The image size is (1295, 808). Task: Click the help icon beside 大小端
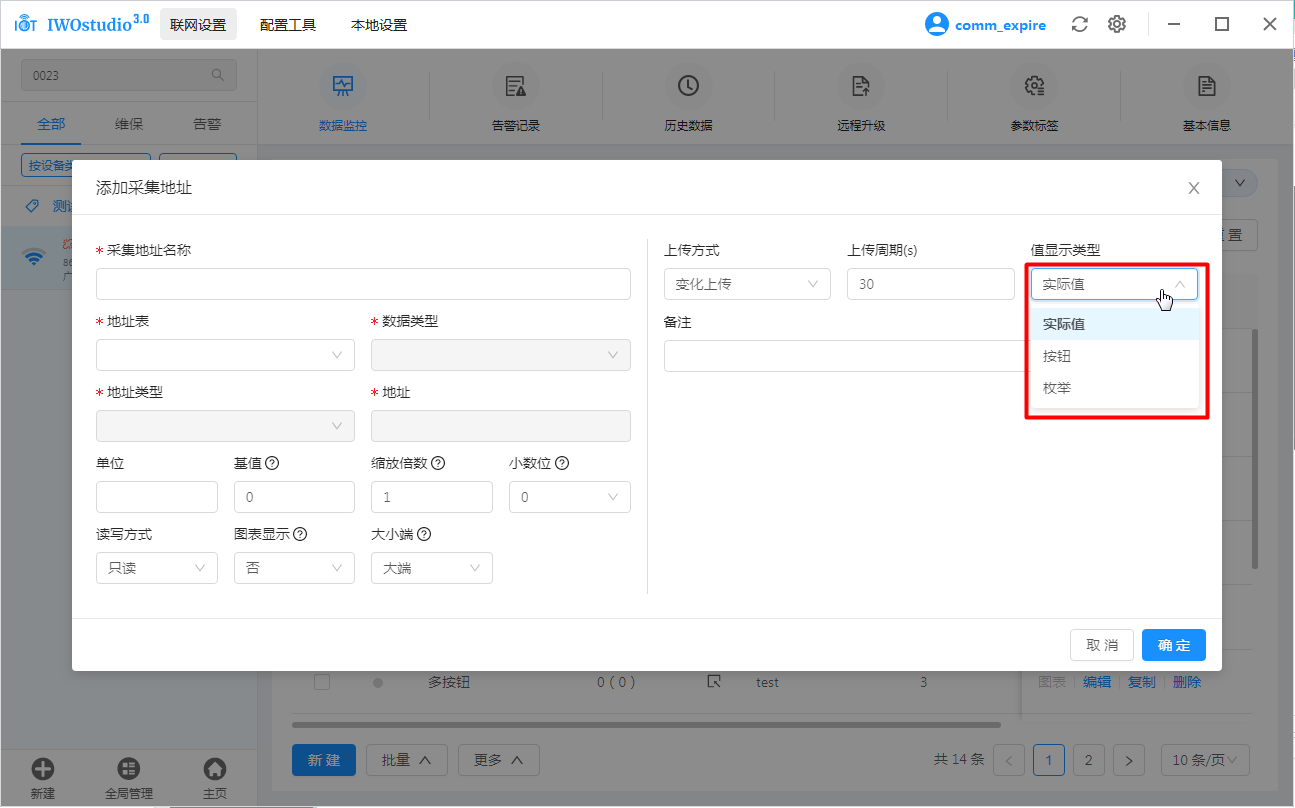tap(424, 534)
